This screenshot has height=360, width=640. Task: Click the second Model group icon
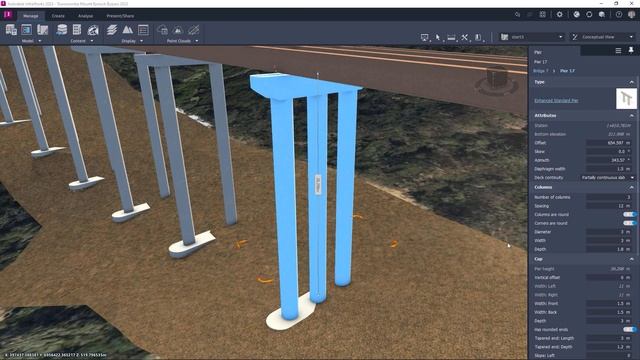click(27, 30)
